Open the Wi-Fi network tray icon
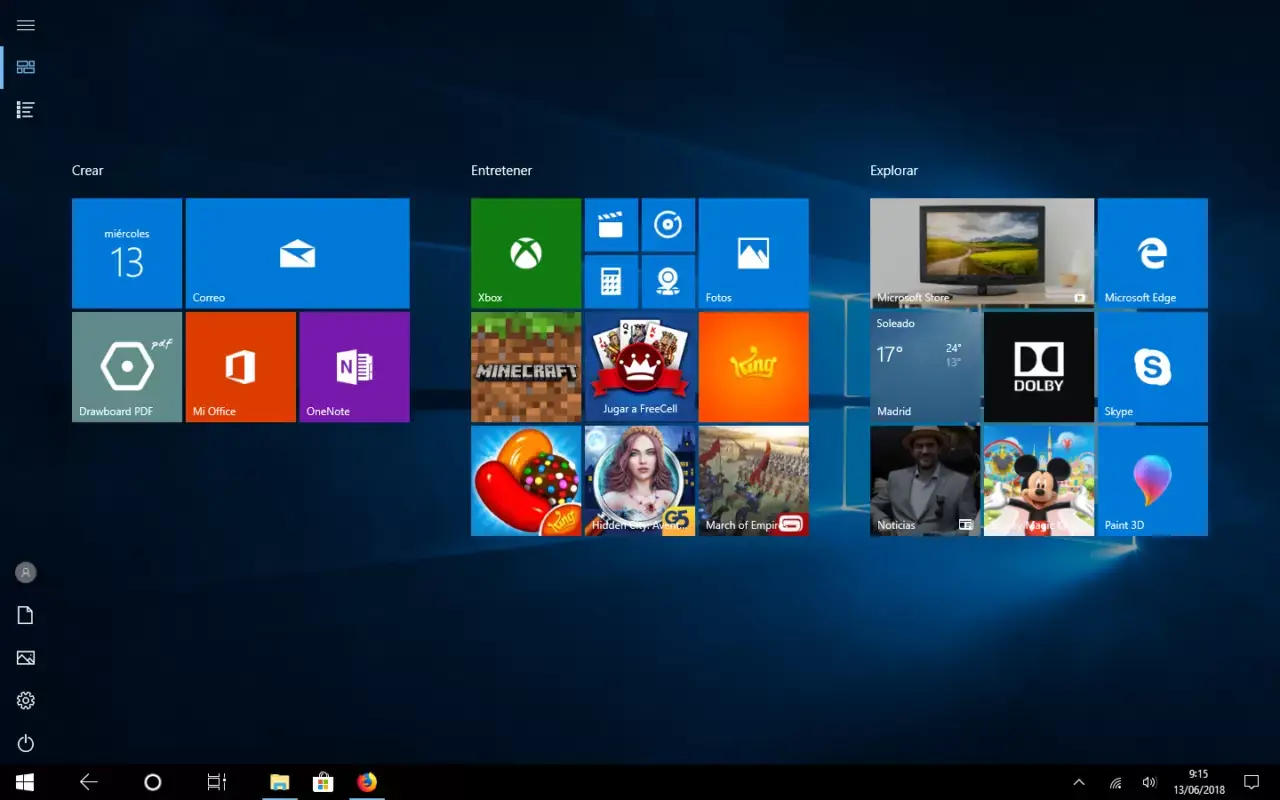This screenshot has width=1280, height=800. 1116,782
